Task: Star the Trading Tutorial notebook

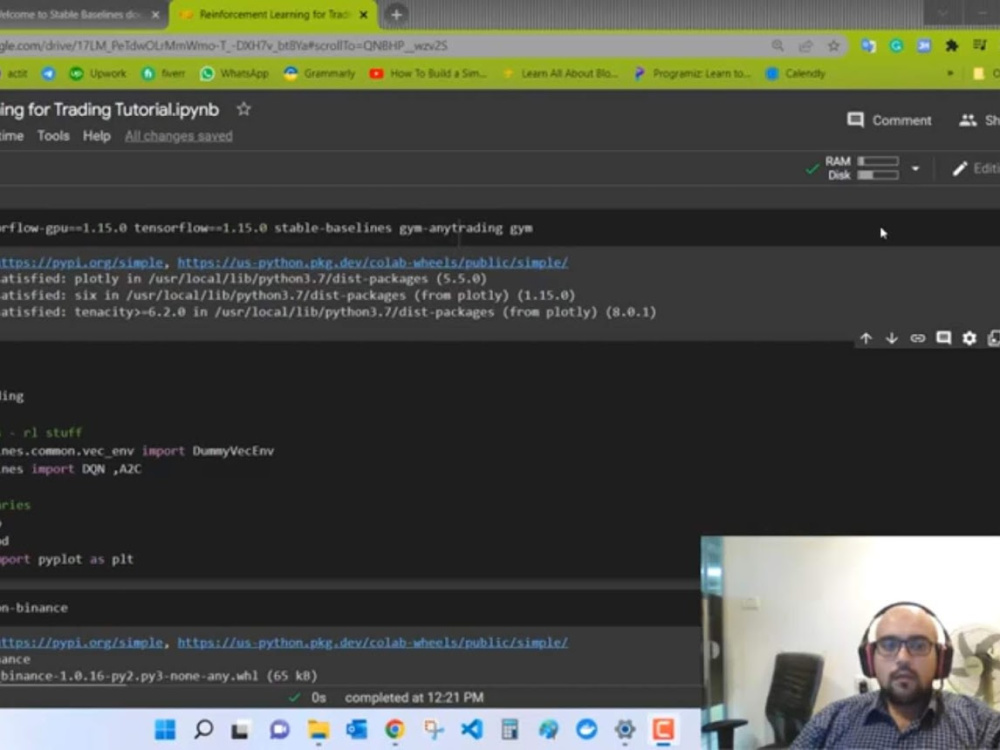Action: click(243, 109)
